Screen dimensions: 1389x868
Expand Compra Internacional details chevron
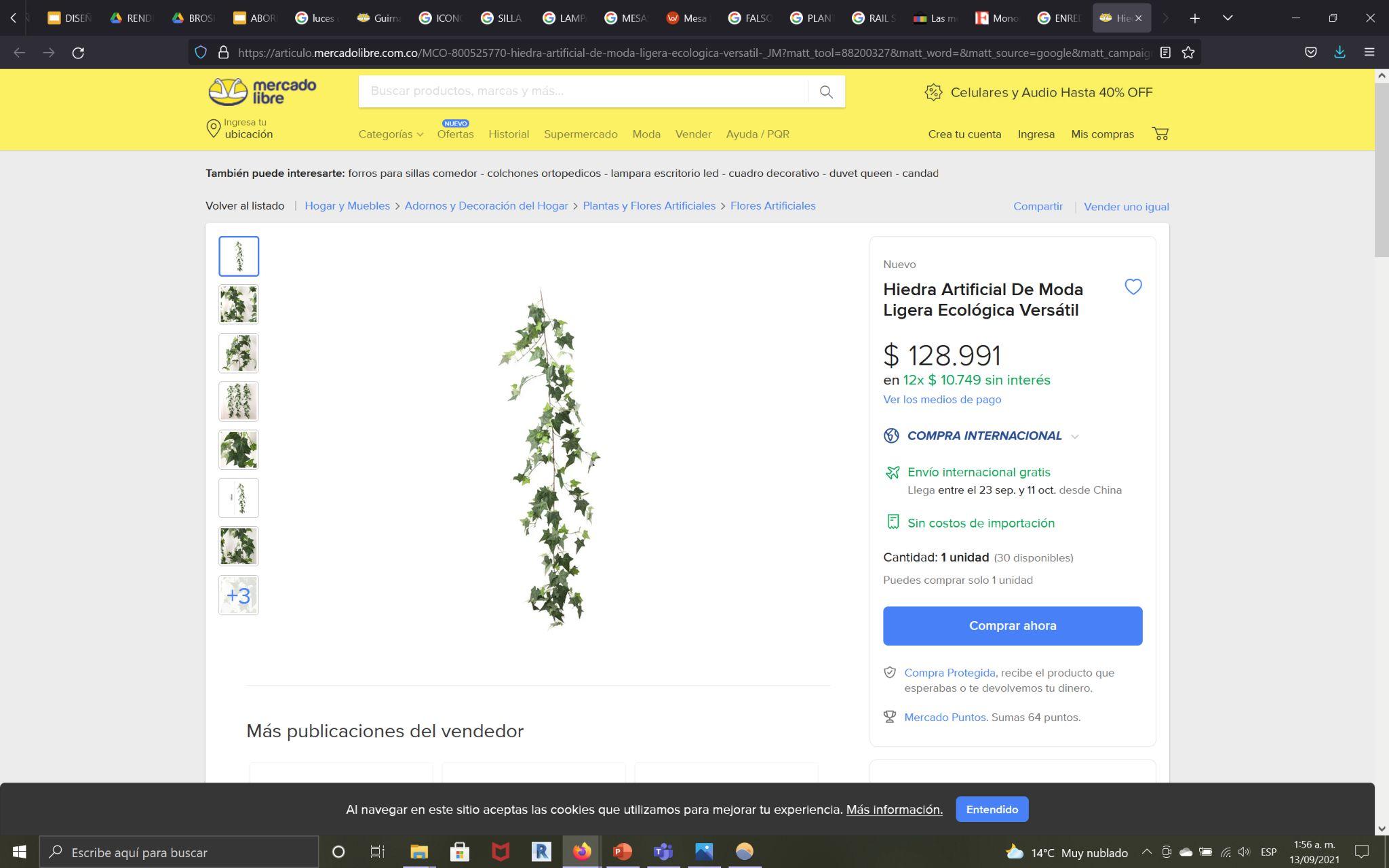(1074, 436)
